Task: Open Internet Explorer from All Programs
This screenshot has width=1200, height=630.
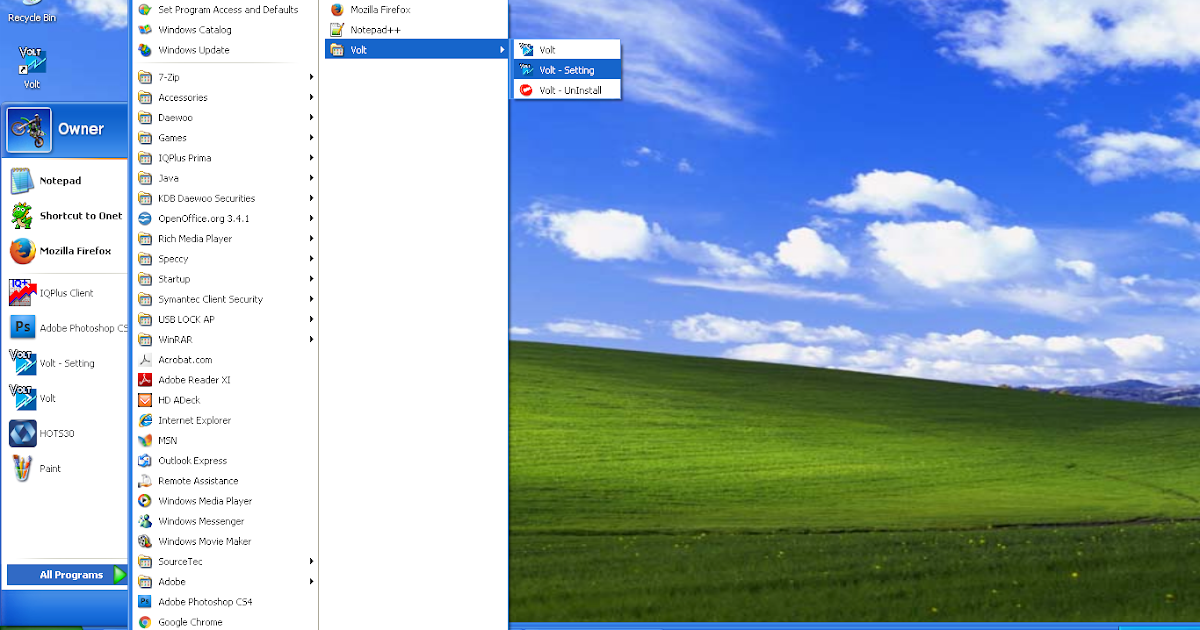Action: coord(225,420)
